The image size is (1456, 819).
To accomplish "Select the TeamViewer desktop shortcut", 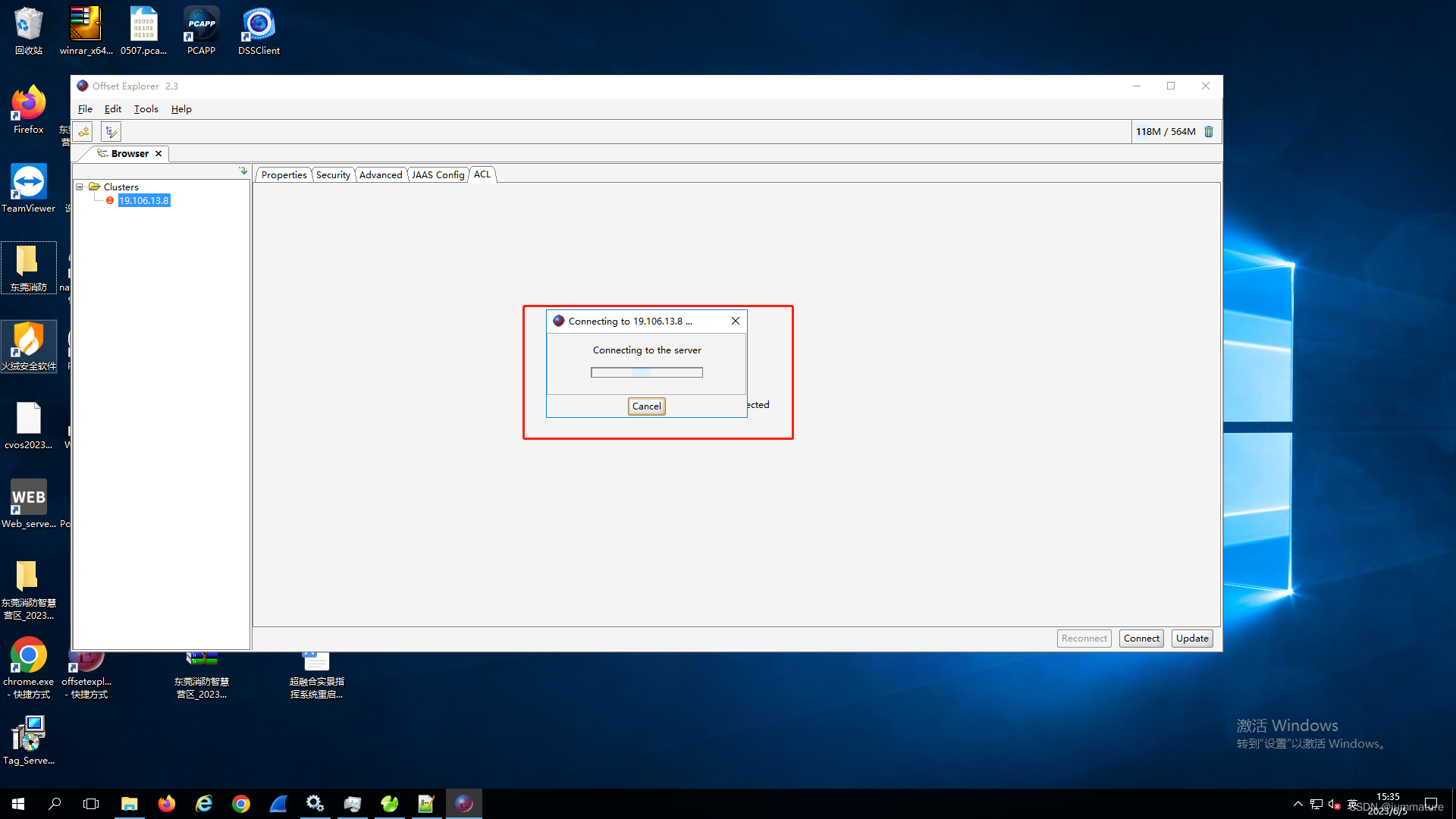I will pyautogui.click(x=29, y=189).
